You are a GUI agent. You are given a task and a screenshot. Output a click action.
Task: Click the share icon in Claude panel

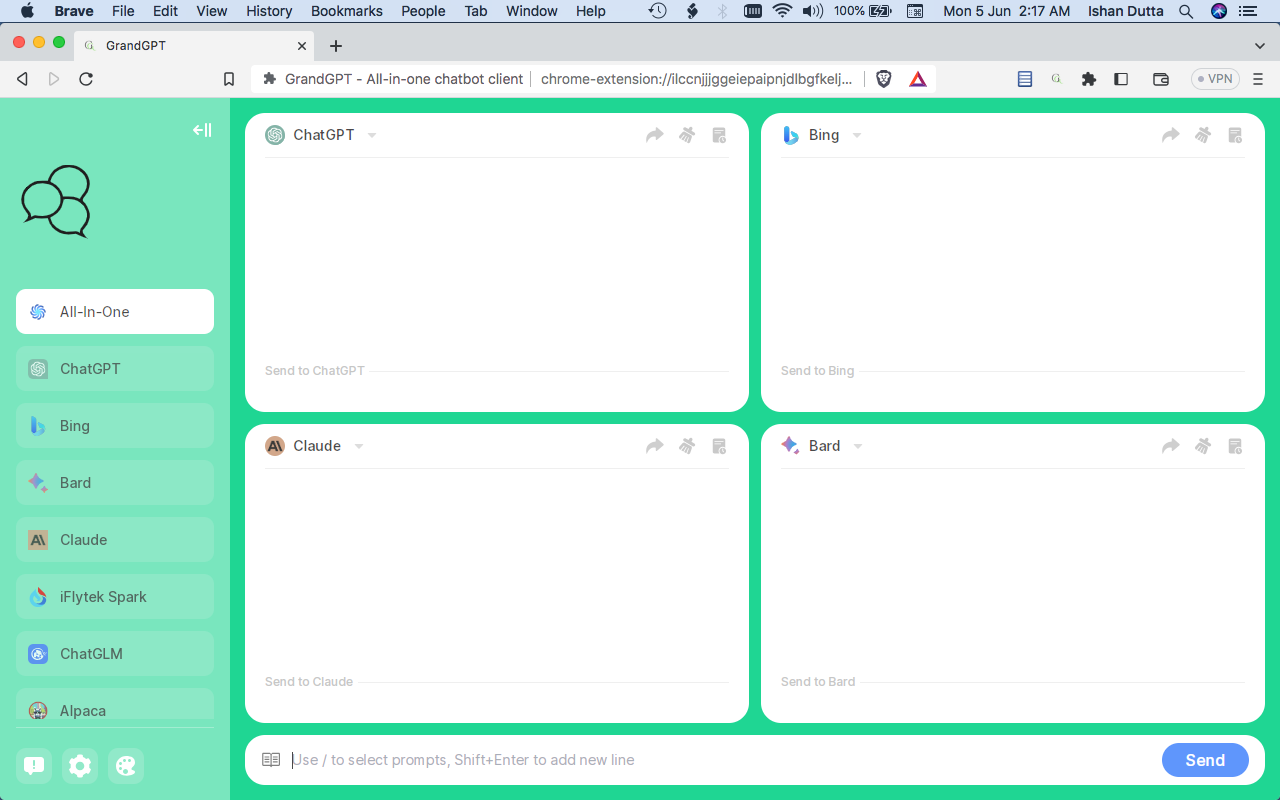(x=655, y=446)
